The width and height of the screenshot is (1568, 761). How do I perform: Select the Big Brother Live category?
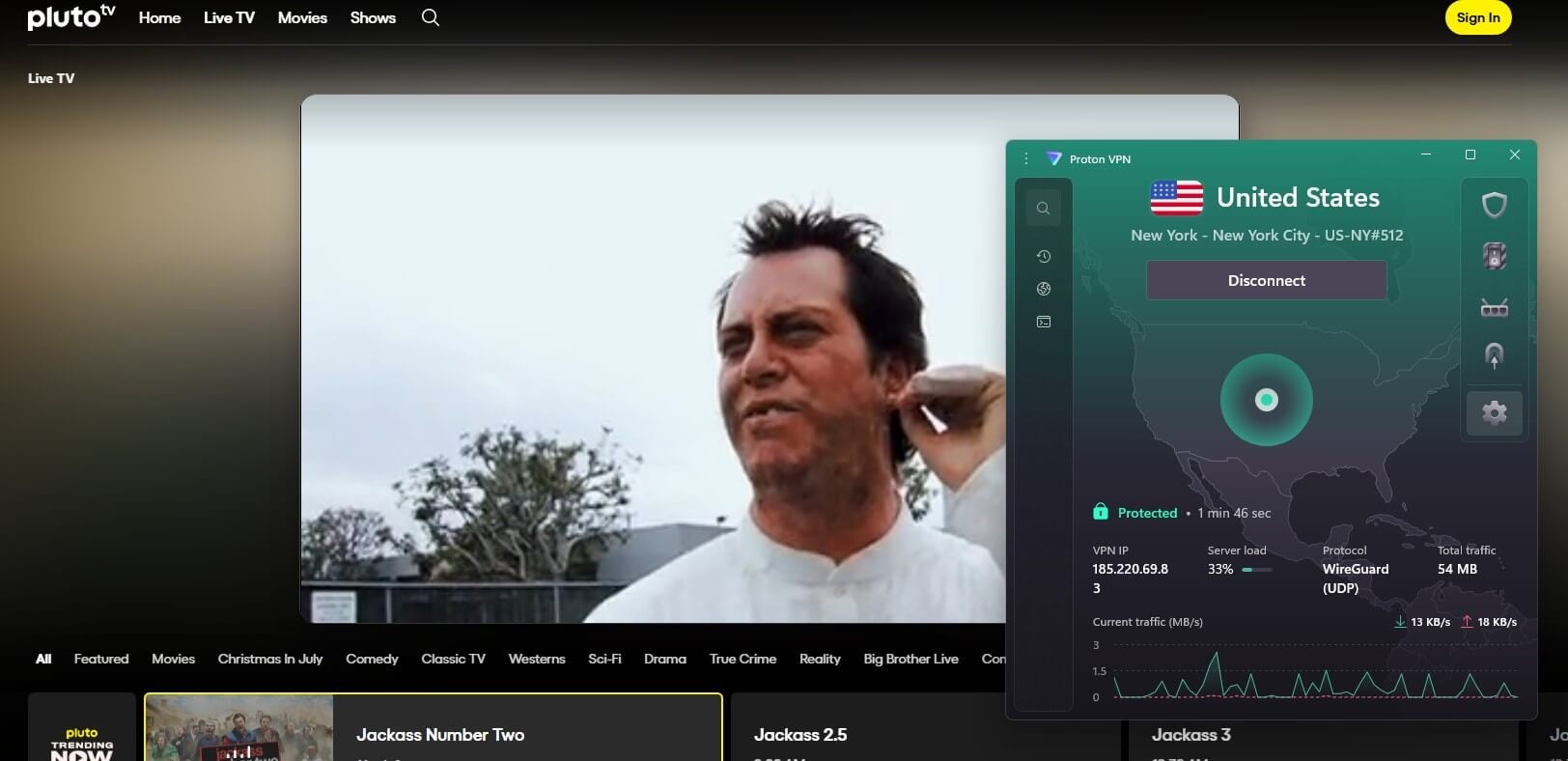[910, 659]
